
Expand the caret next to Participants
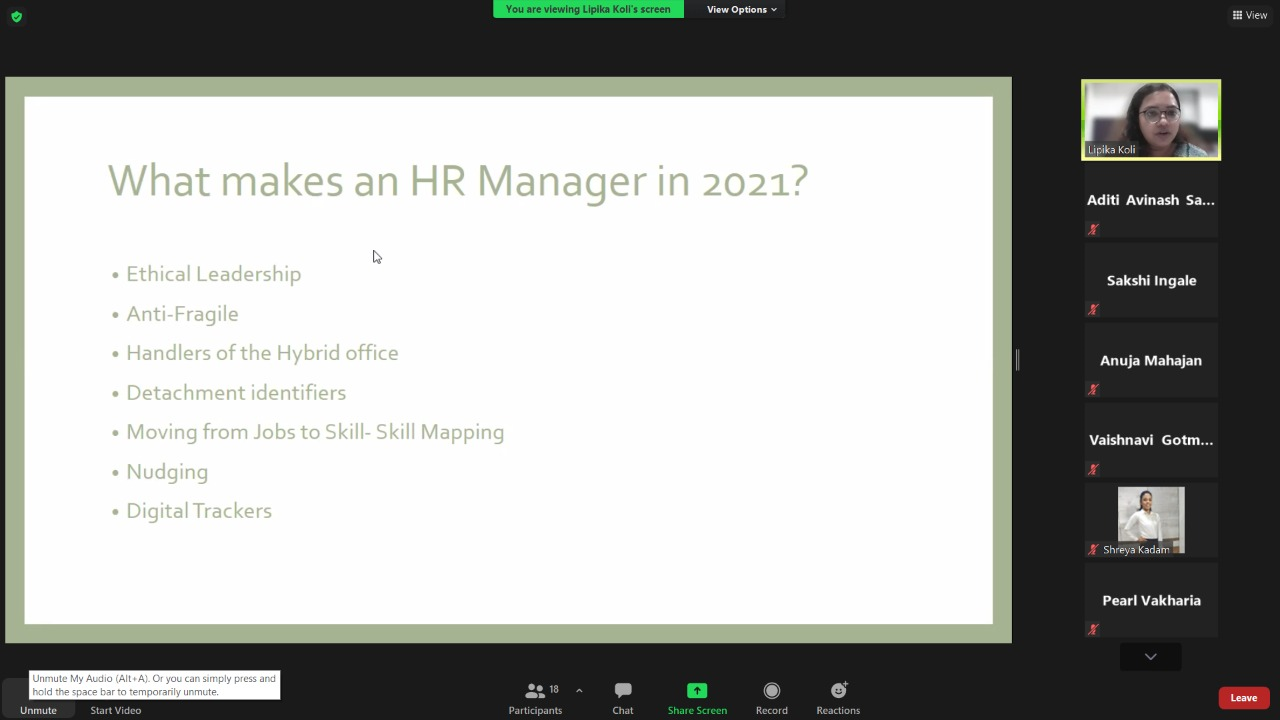click(x=579, y=691)
